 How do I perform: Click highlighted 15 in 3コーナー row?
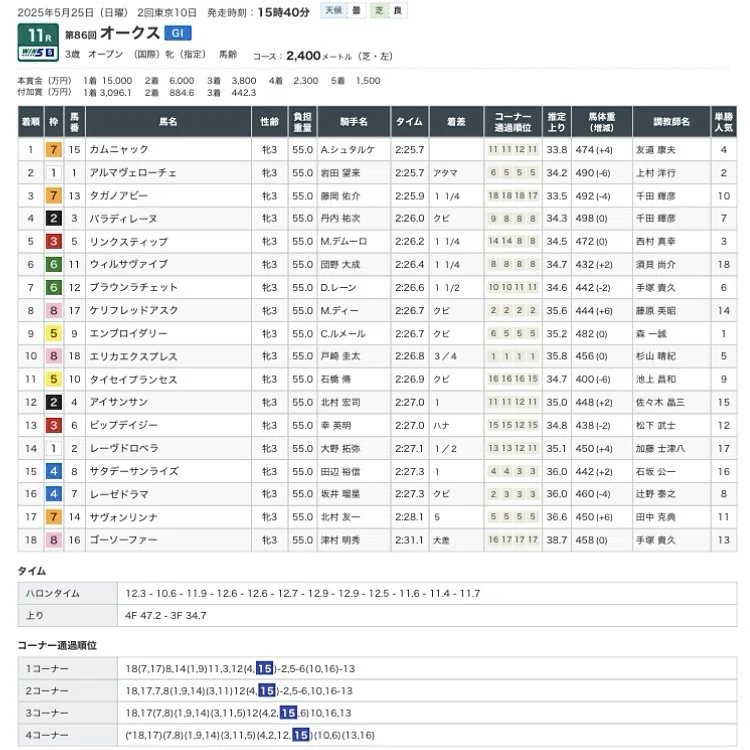[x=288, y=713]
